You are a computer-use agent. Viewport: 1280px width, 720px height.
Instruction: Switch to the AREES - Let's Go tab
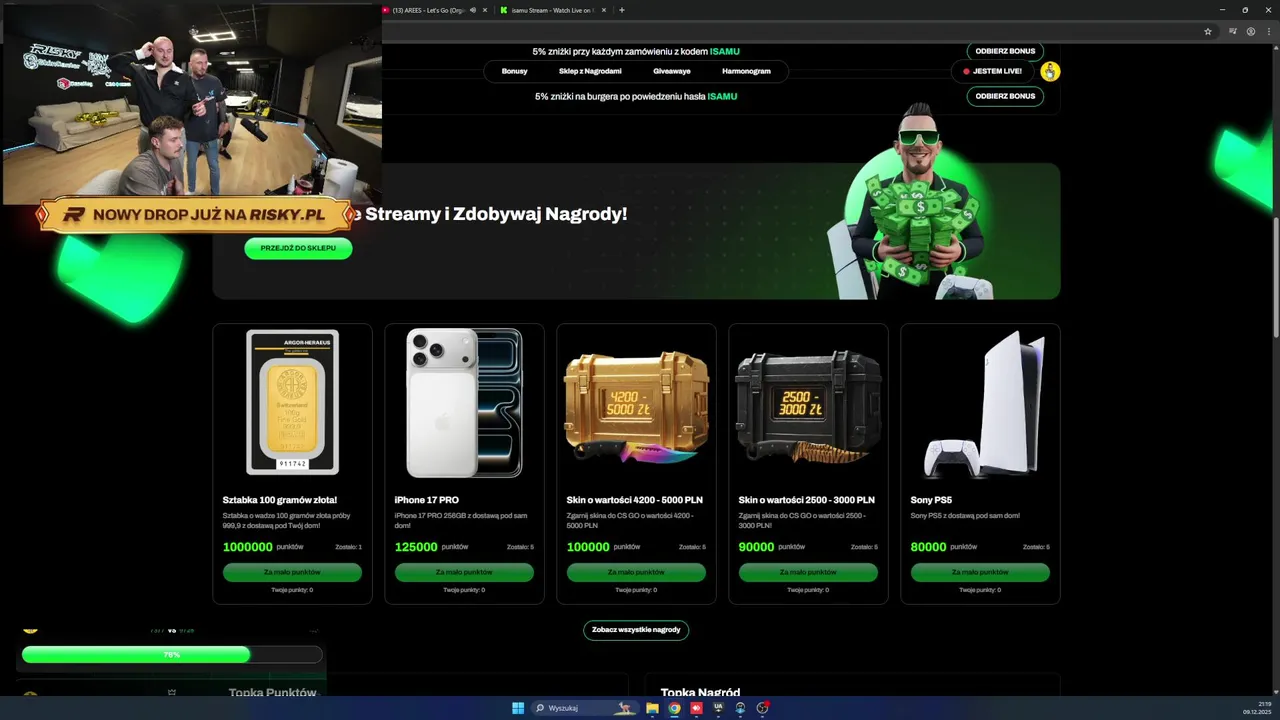(436, 10)
